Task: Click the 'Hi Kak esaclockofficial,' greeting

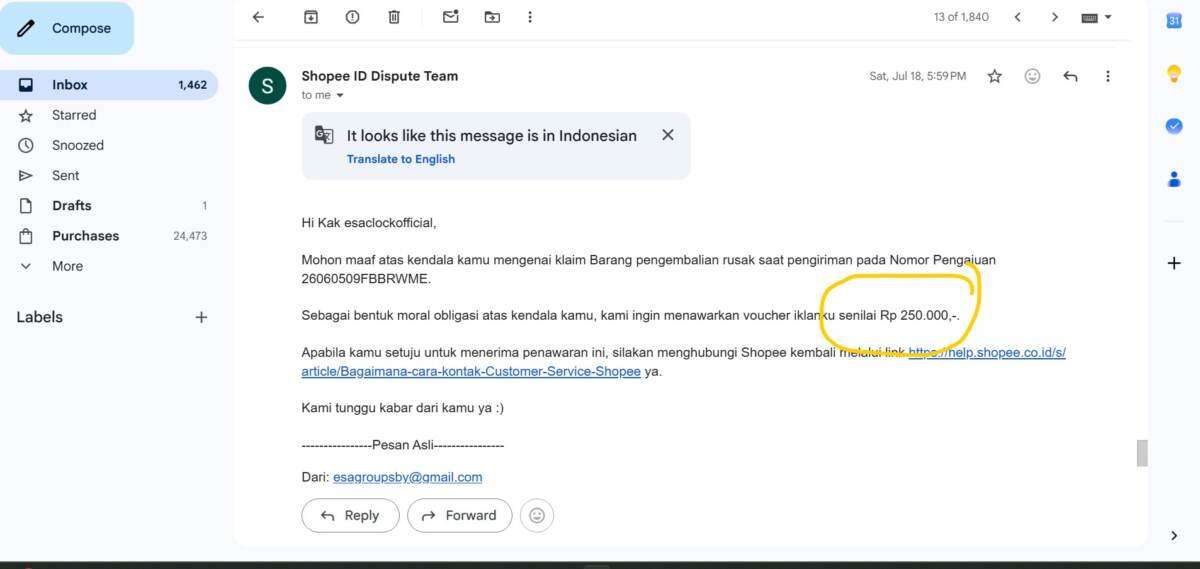Action: tap(369, 223)
